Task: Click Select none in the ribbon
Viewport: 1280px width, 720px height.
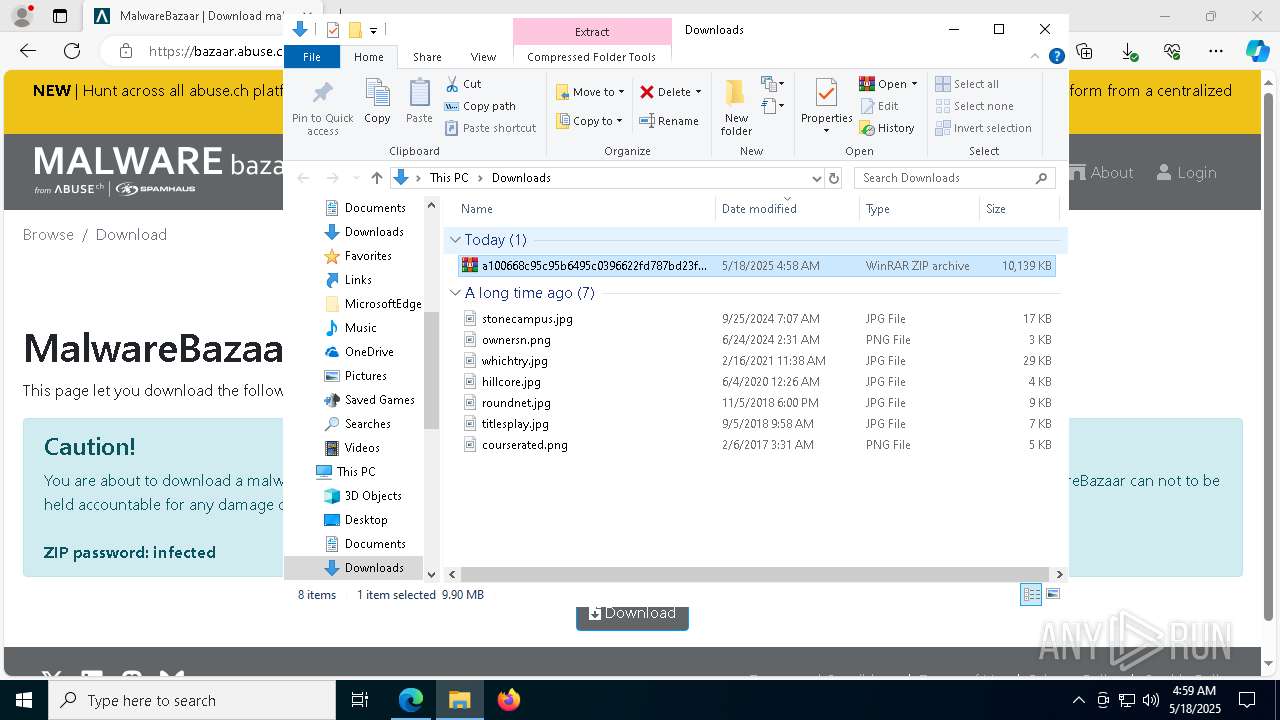Action: 974,106
